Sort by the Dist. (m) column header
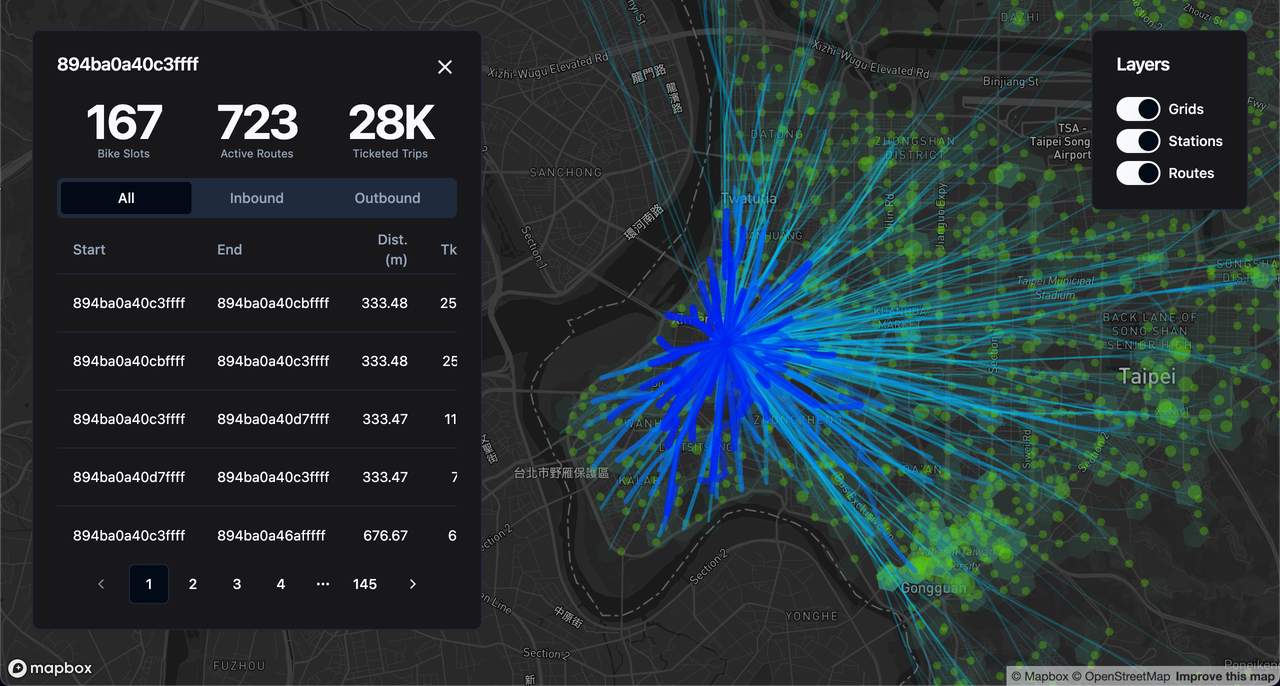 point(392,249)
